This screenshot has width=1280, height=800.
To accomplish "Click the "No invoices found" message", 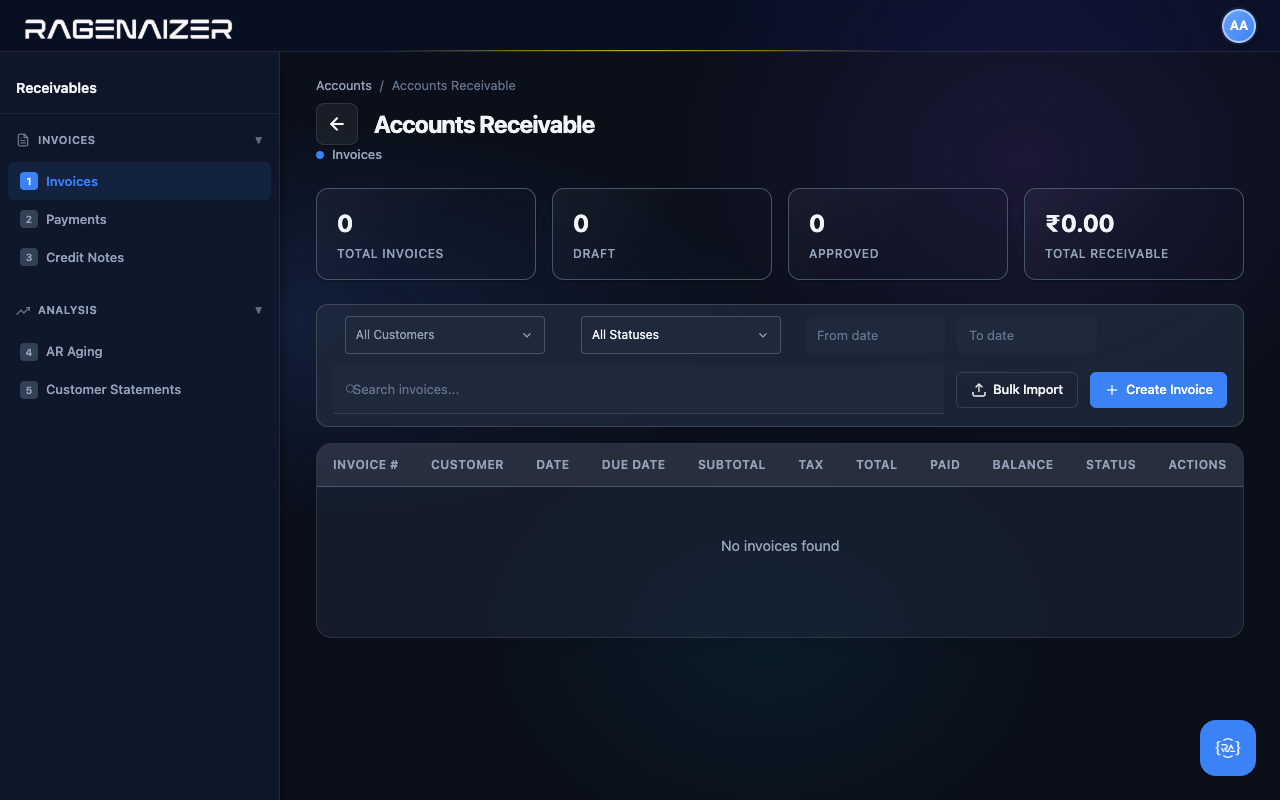I will [780, 546].
